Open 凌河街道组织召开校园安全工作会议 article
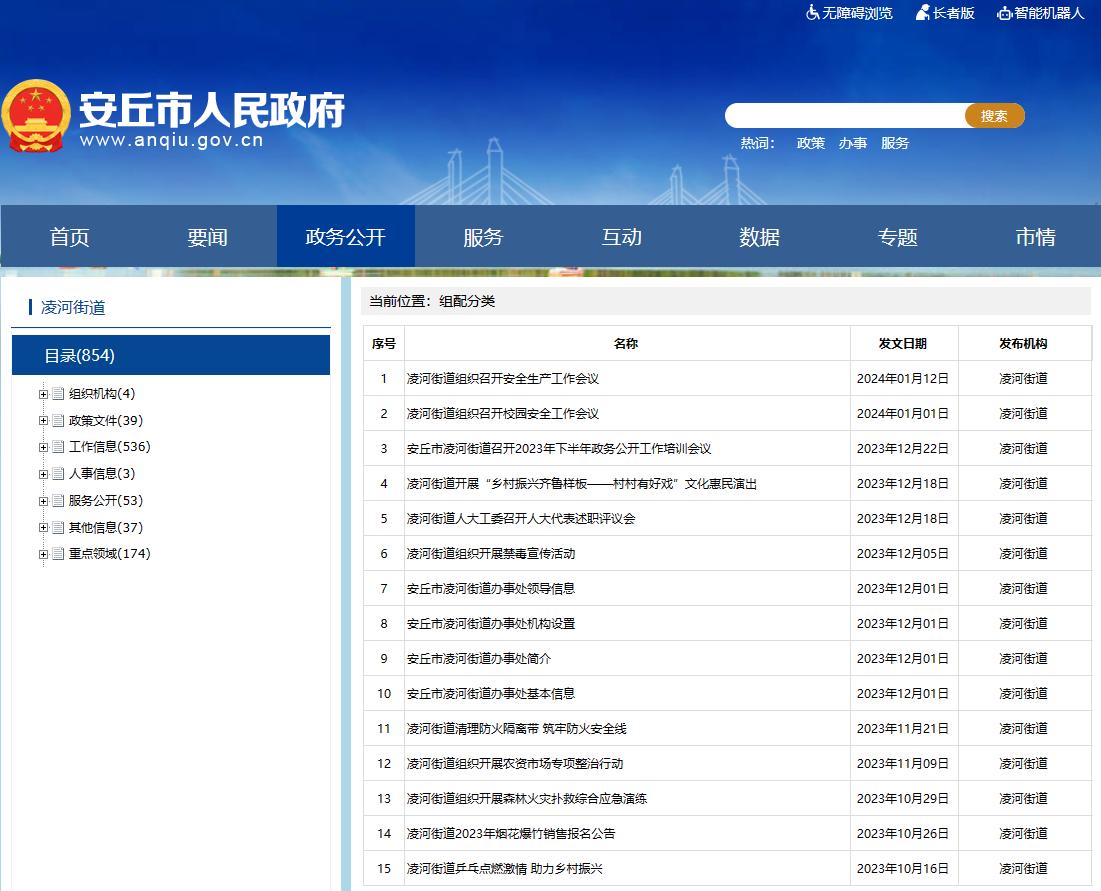 tap(503, 414)
